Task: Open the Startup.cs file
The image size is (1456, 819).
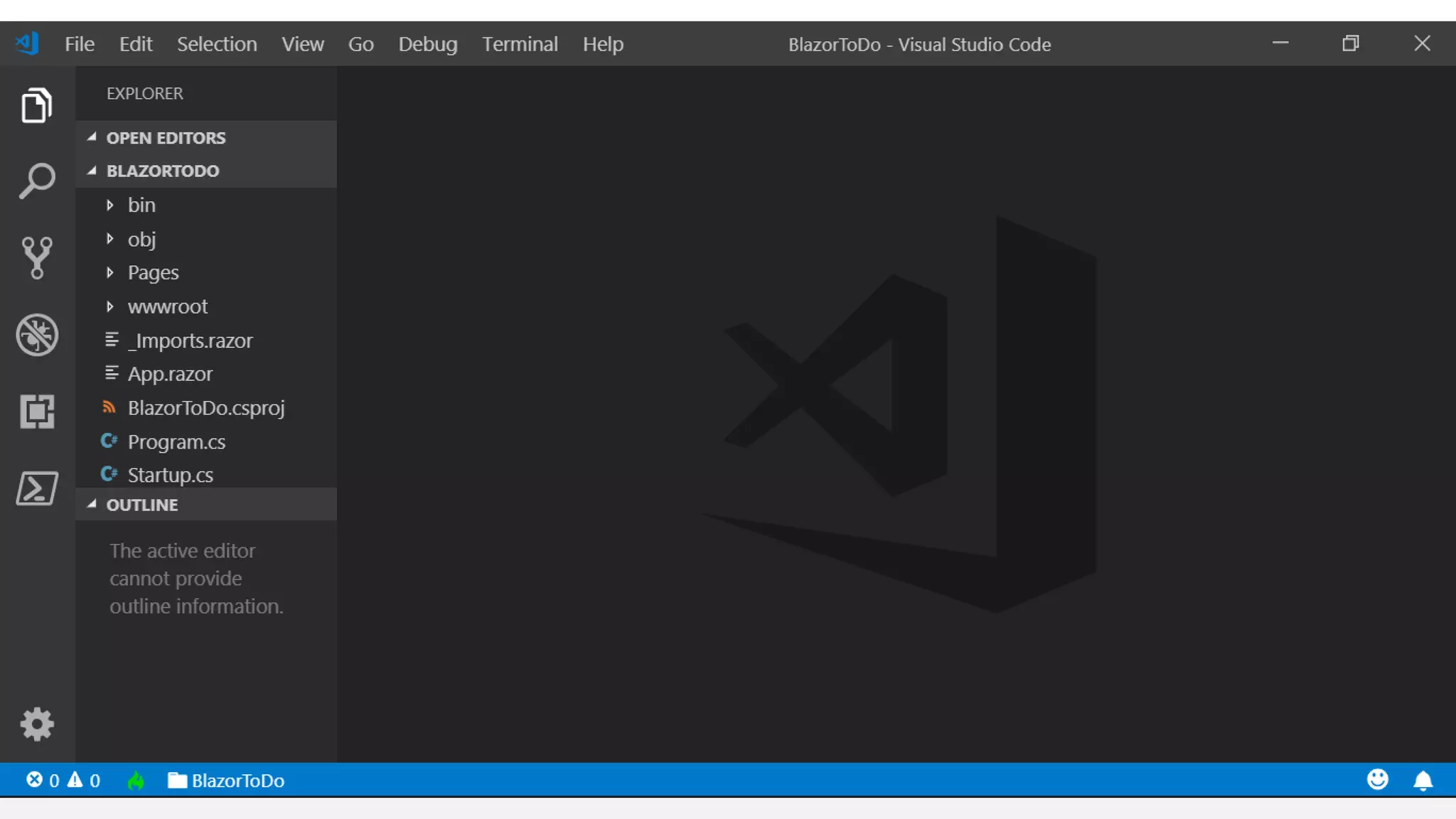Action: [x=170, y=475]
